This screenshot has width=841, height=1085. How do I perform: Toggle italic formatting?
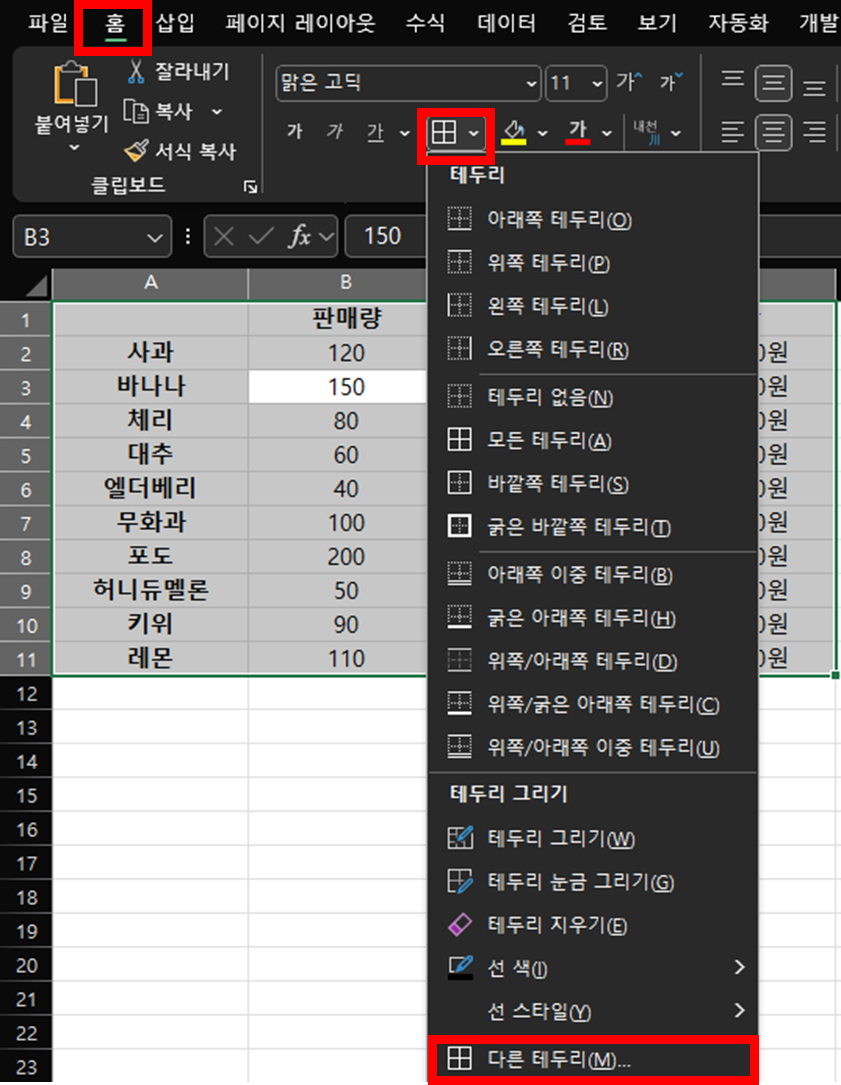pyautogui.click(x=335, y=132)
